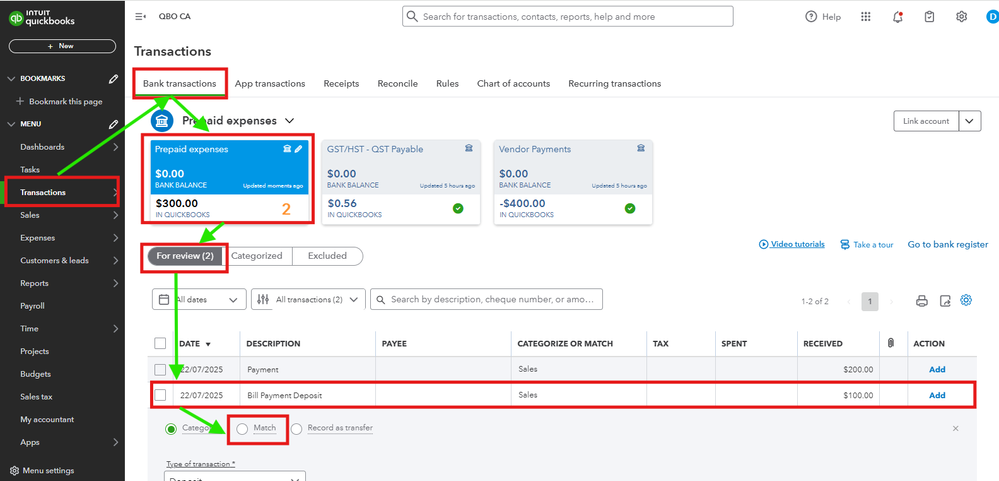Viewport: 999px width, 481px height.
Task: Open the notifications bell
Action: (898, 17)
